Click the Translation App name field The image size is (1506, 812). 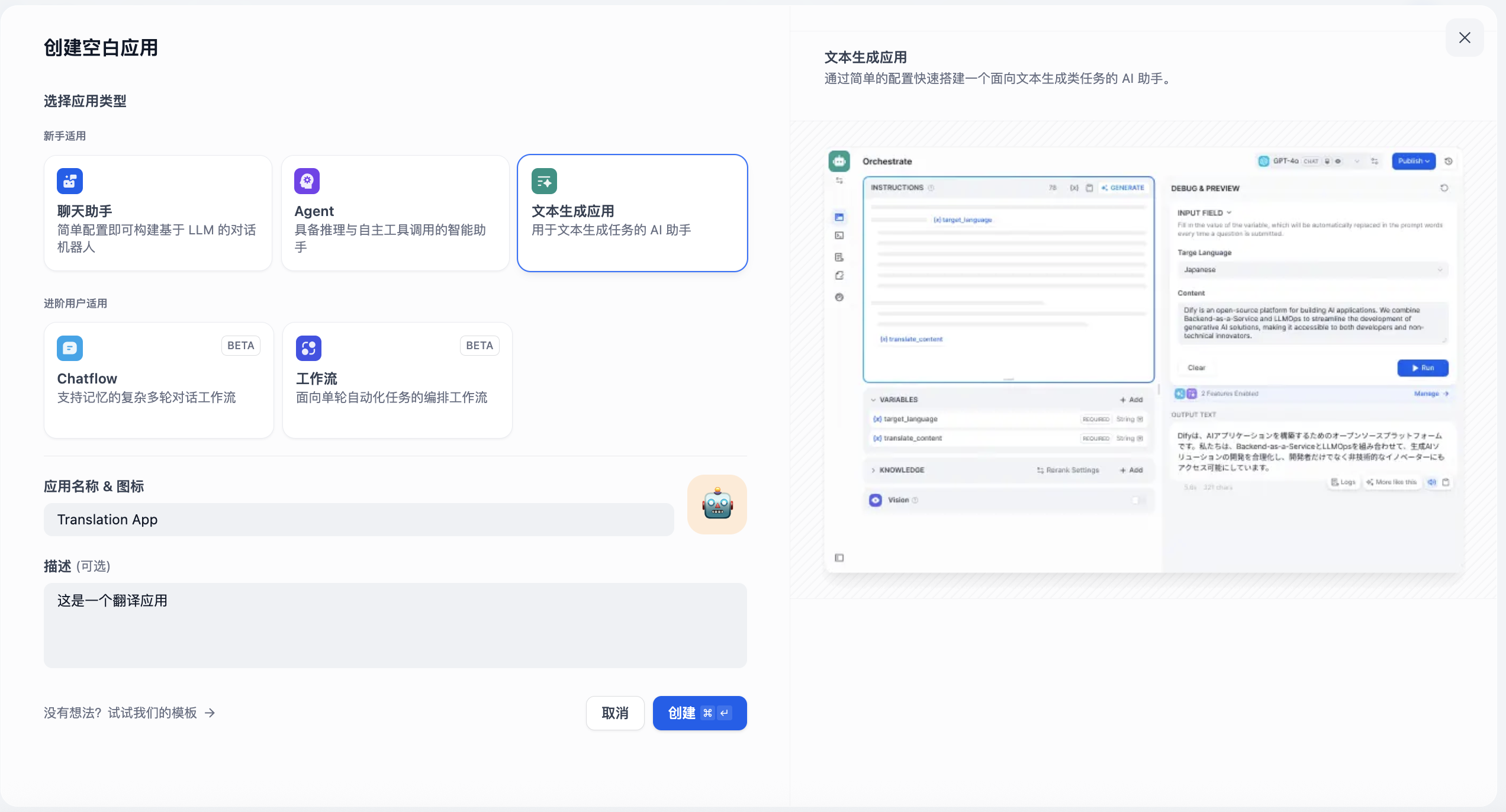tap(359, 520)
